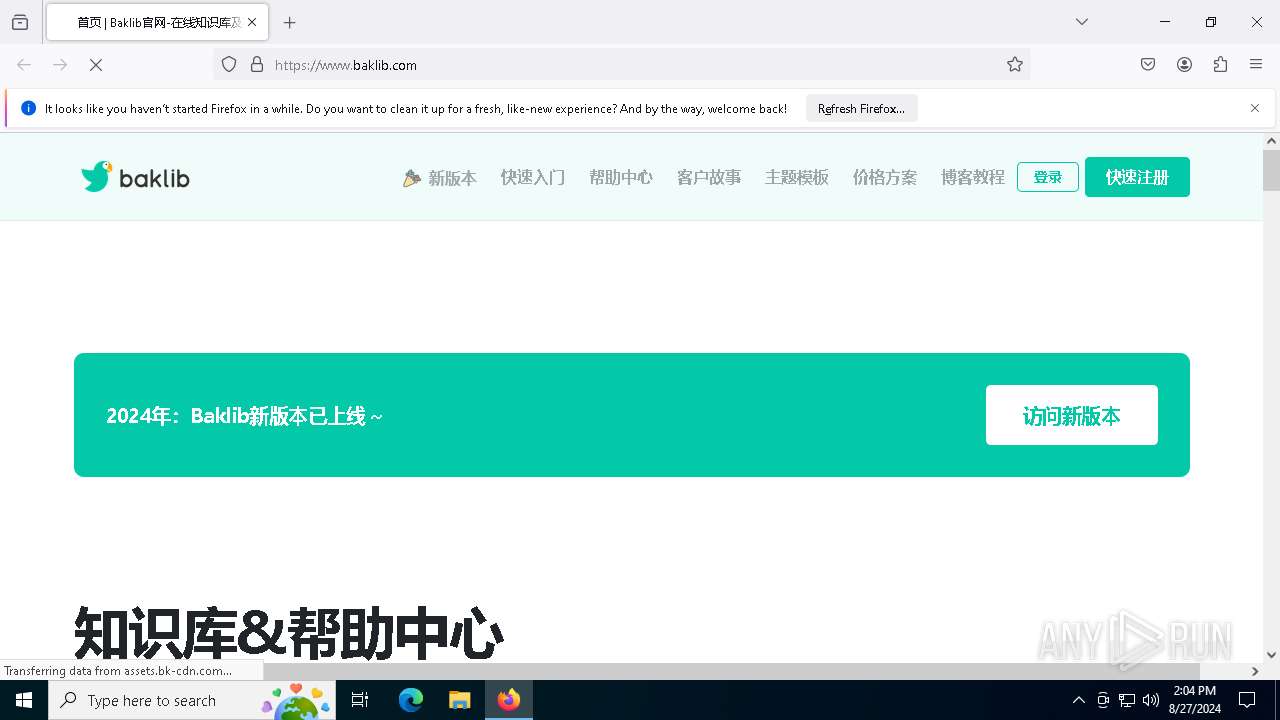The width and height of the screenshot is (1280, 720).
Task: Click the 知识库&帮助中心 heading
Action: pos(288,633)
